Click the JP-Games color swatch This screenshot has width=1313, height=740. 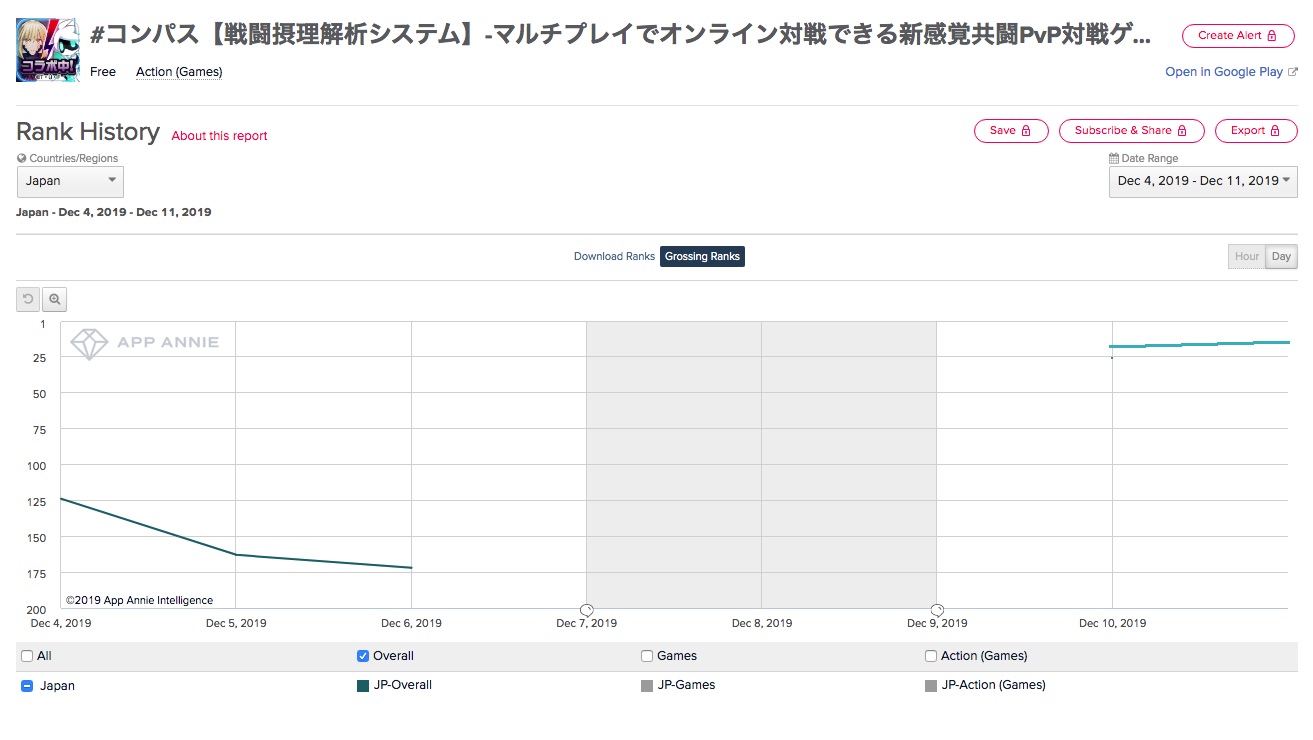tap(647, 686)
